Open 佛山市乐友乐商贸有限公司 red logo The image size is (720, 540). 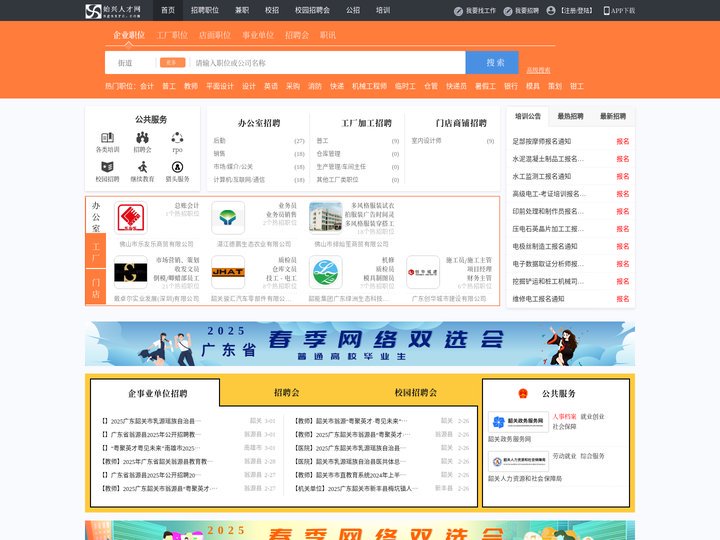(131, 218)
